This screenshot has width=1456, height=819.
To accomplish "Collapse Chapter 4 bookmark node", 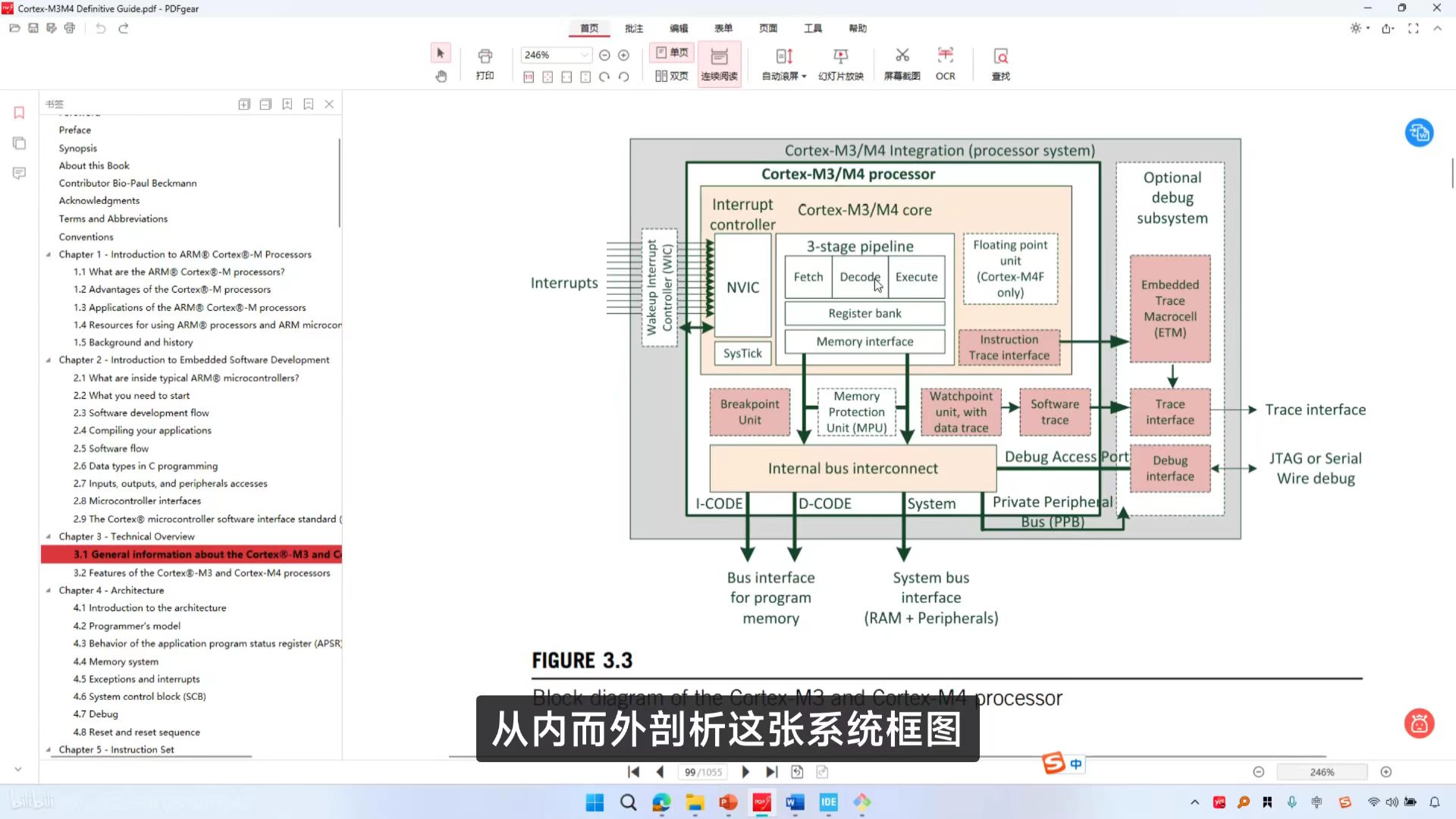I will click(49, 591).
